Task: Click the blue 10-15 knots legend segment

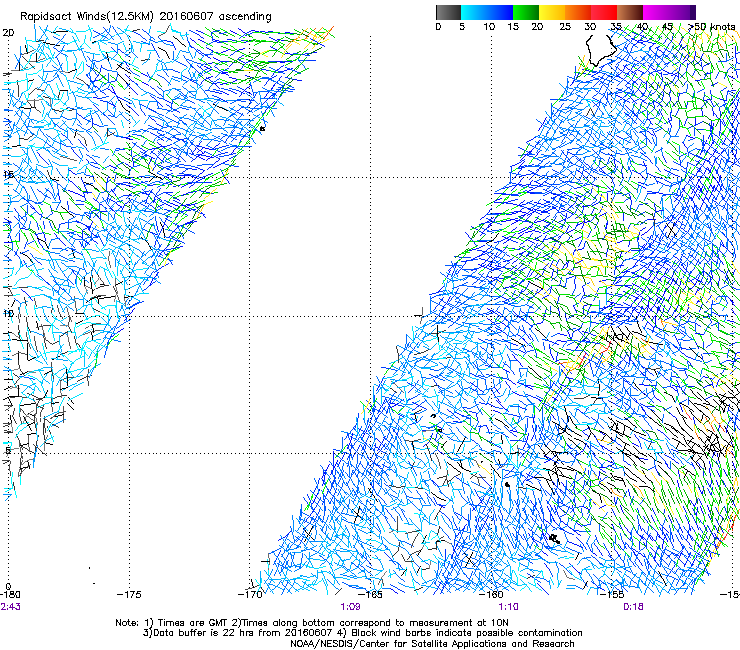Action: [500, 12]
